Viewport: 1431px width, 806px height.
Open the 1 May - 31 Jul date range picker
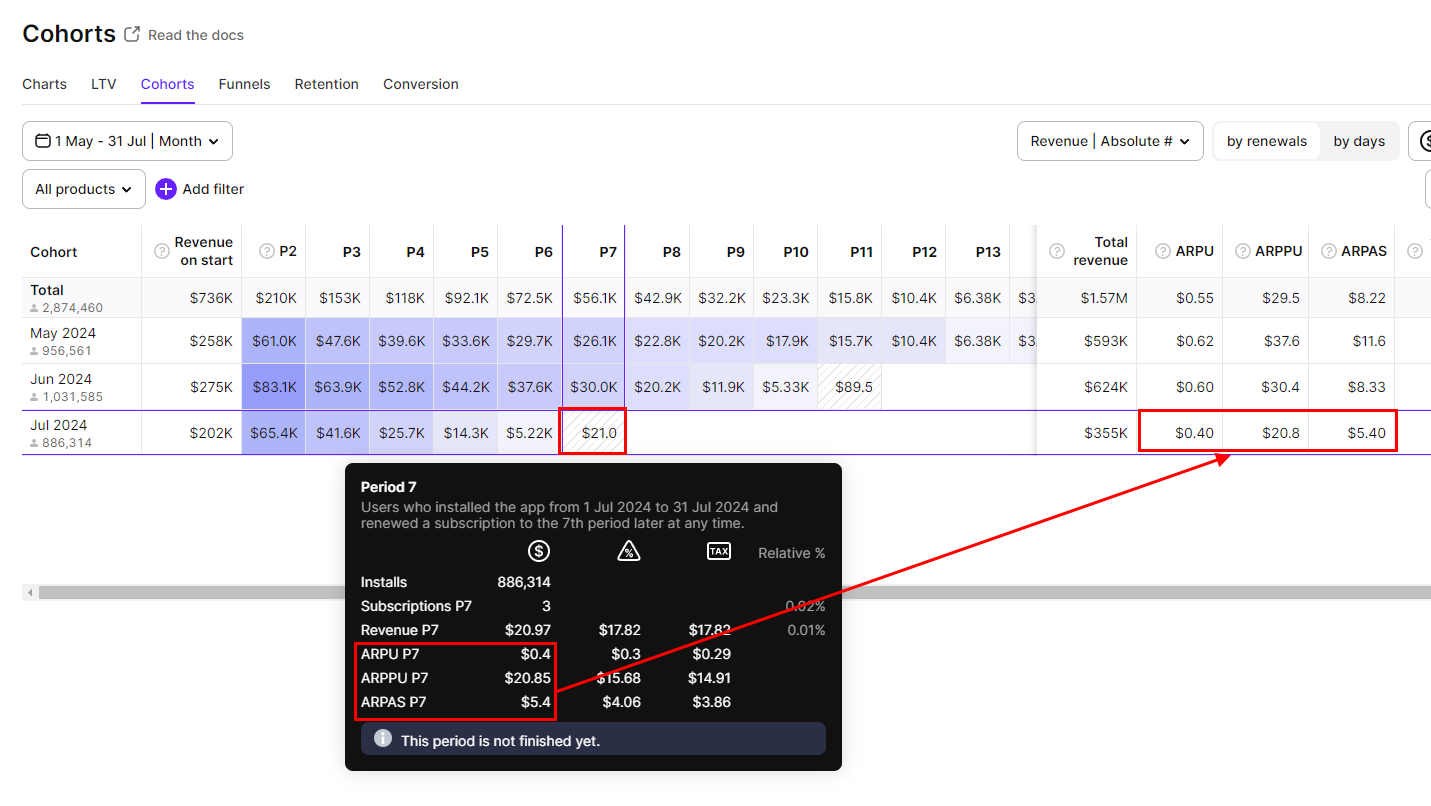tap(128, 141)
